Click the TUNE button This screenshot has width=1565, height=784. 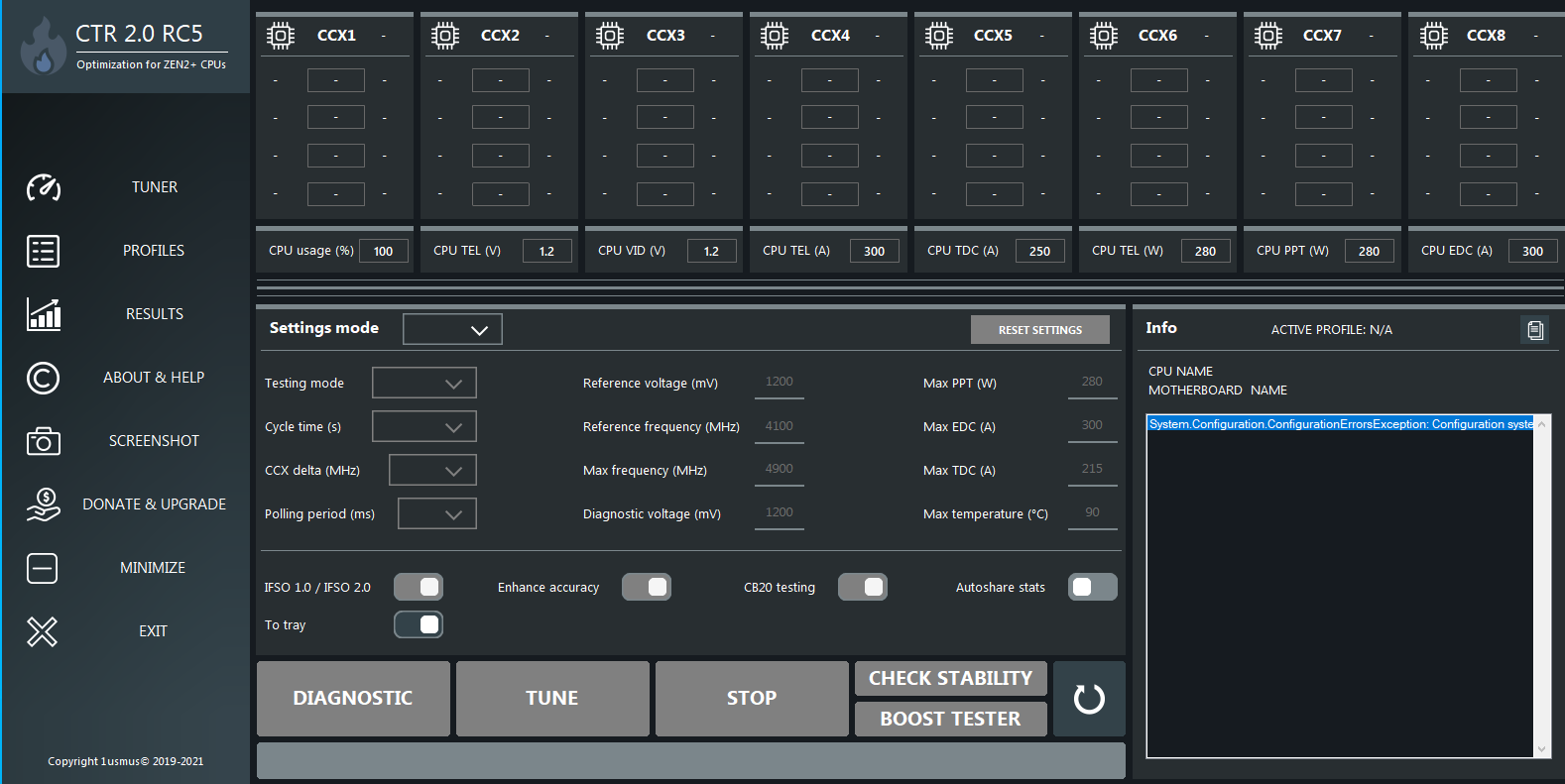(552, 699)
